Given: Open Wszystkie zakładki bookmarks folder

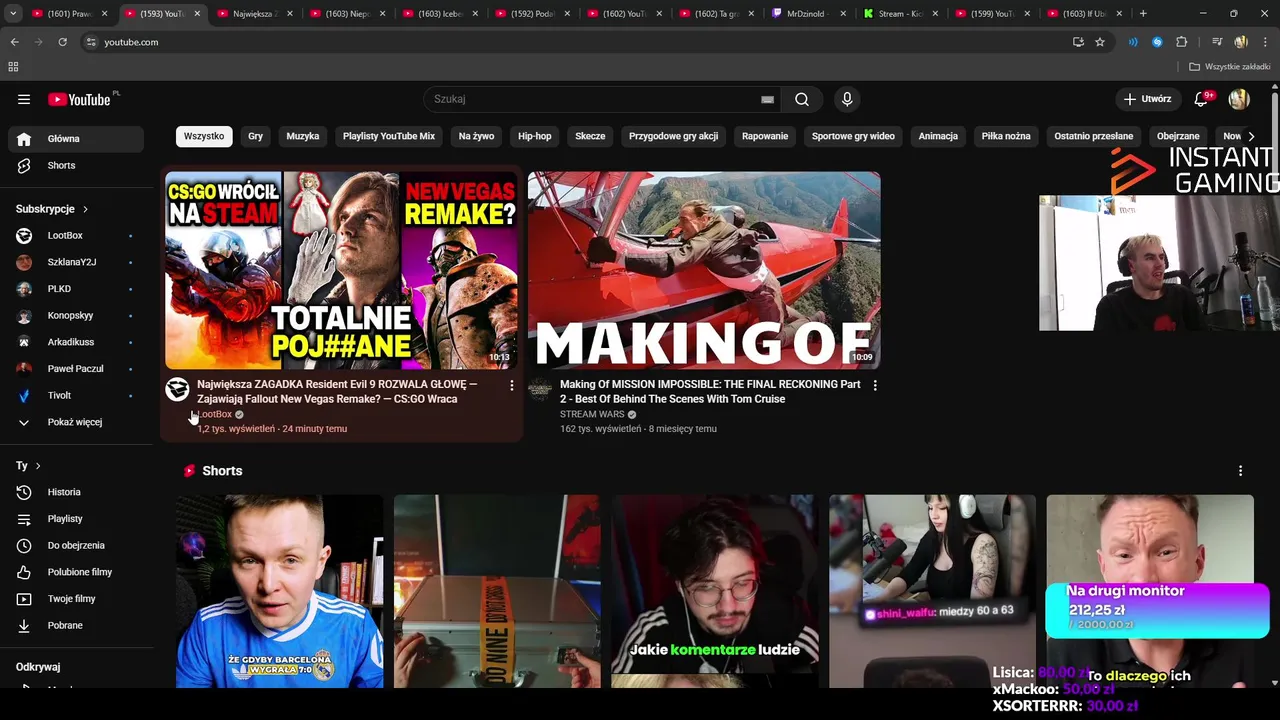Looking at the screenshot, I should [x=1230, y=67].
